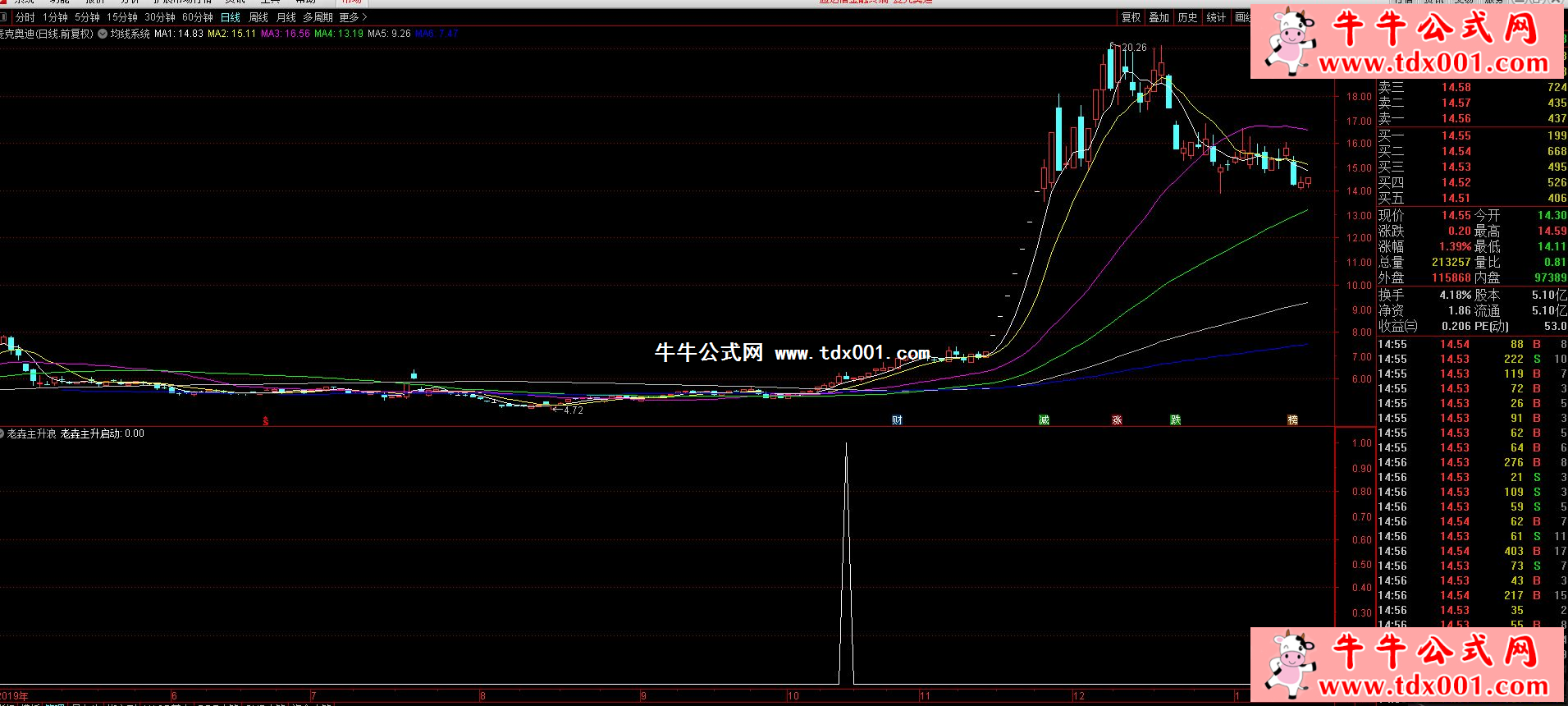Click the 卖三 14.58 order row
This screenshot has width=1568, height=706.
coord(1472,87)
